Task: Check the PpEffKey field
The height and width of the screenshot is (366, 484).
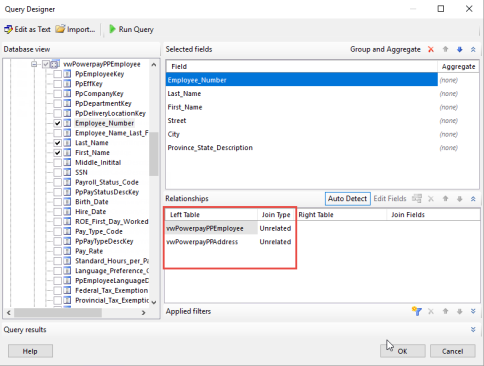Action: pos(58,84)
